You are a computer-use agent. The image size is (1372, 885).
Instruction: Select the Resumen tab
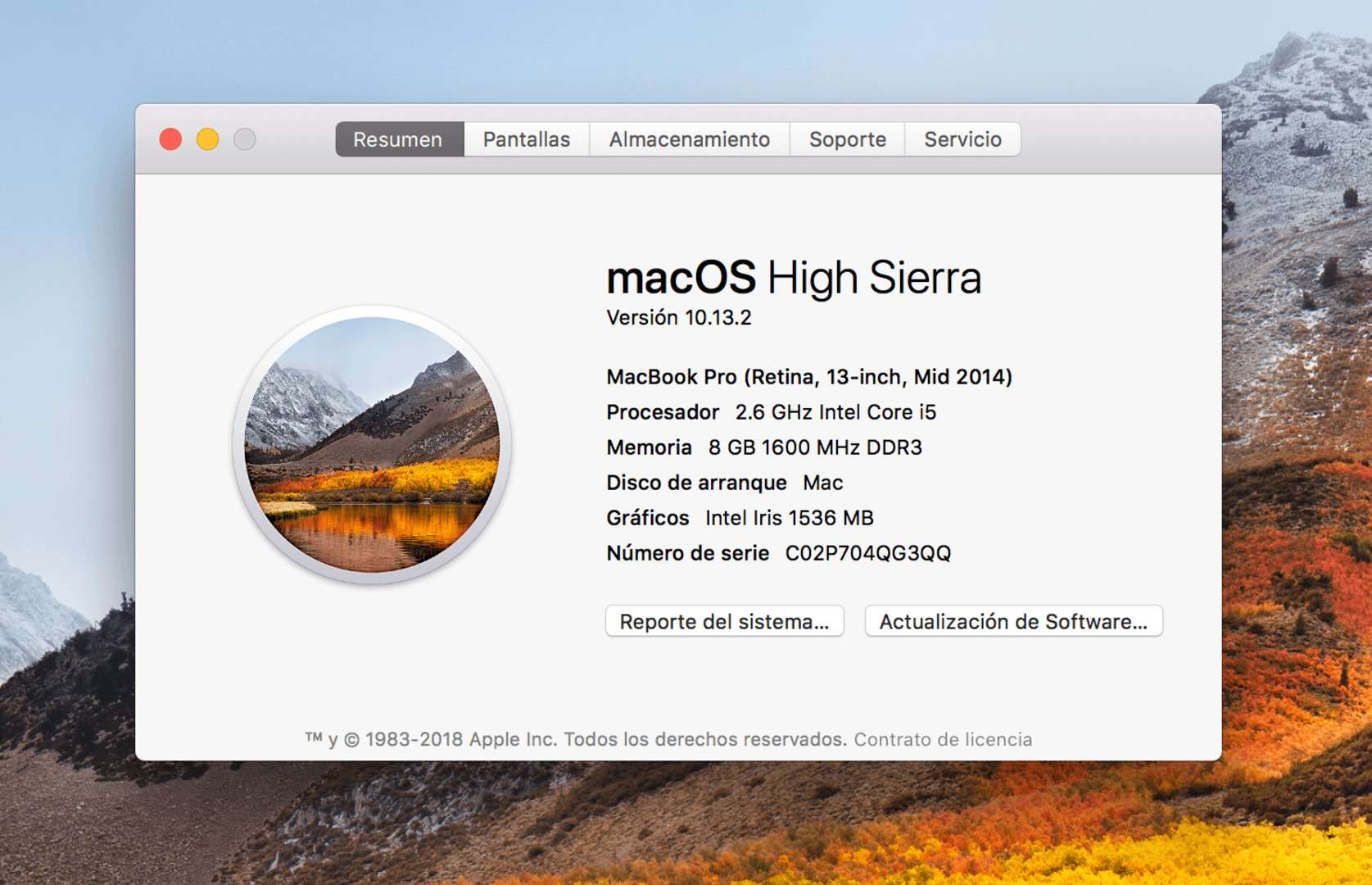(x=399, y=139)
